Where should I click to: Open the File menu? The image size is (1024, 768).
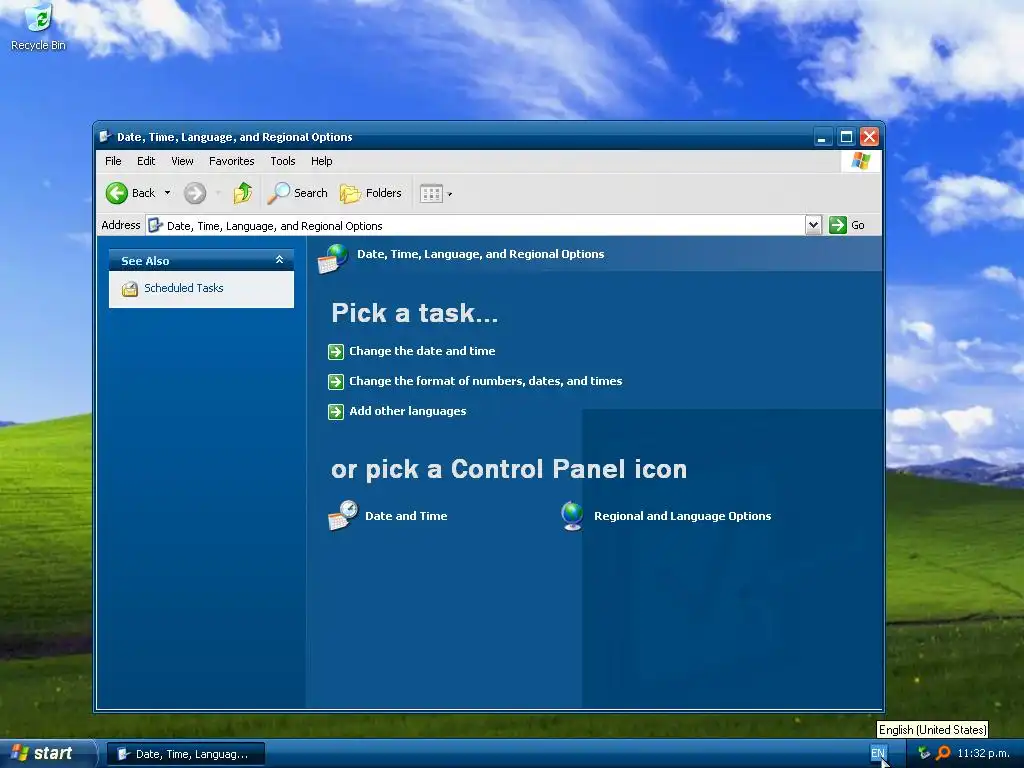point(113,161)
